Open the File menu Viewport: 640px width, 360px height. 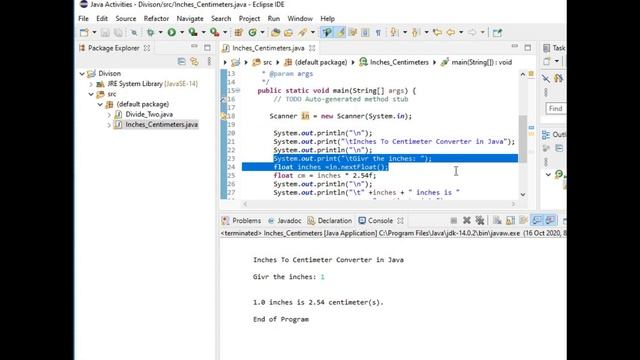83,19
